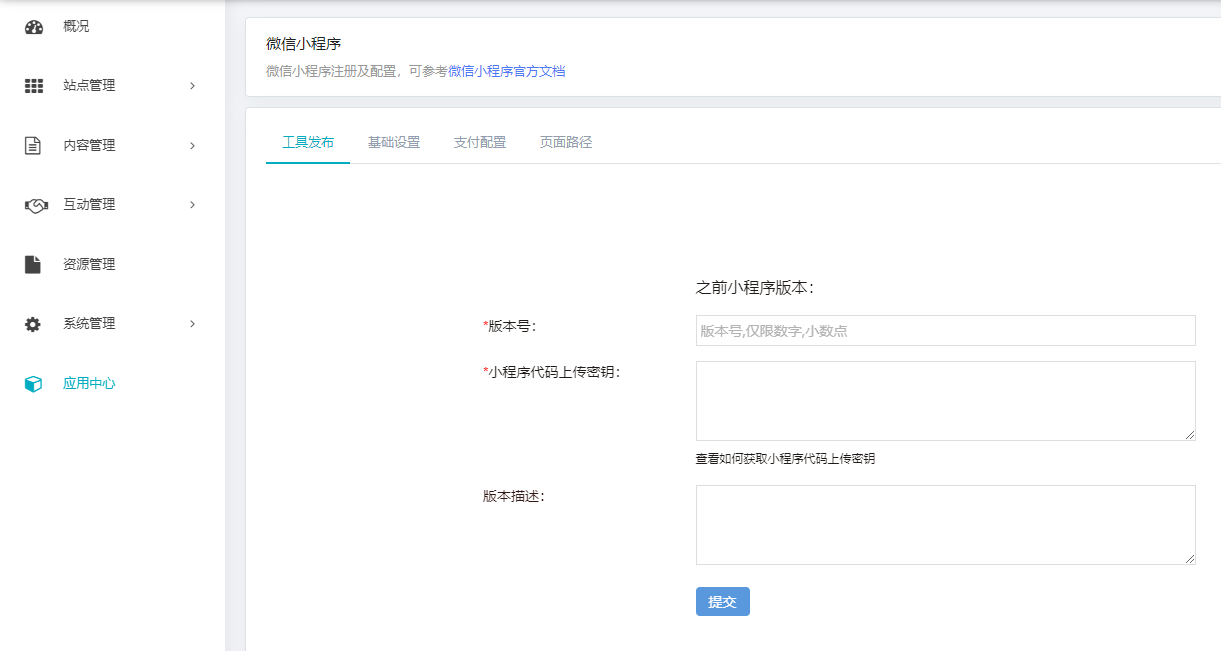Viewport: 1221px width, 651px height.
Task: Expand the 内容管理 chevron arrow
Action: (x=192, y=146)
